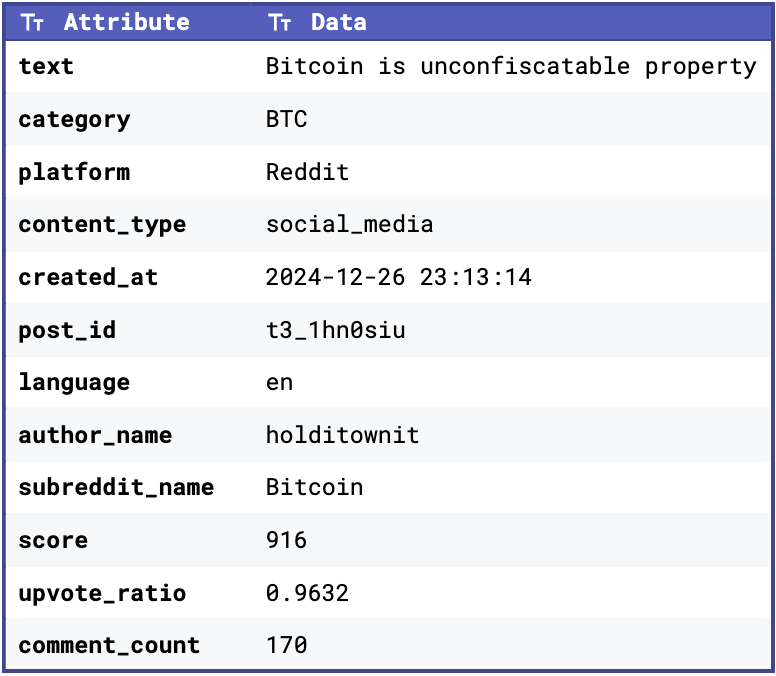Select the subreddit_name value Bitcoin
This screenshot has width=776, height=676.
314,487
